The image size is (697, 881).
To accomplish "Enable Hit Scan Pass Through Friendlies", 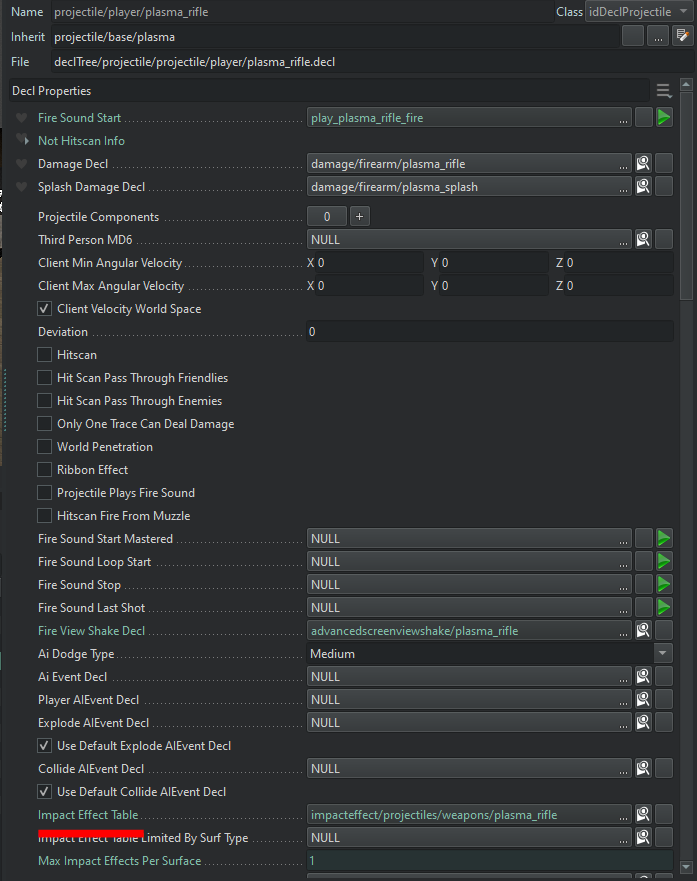I will (44, 378).
